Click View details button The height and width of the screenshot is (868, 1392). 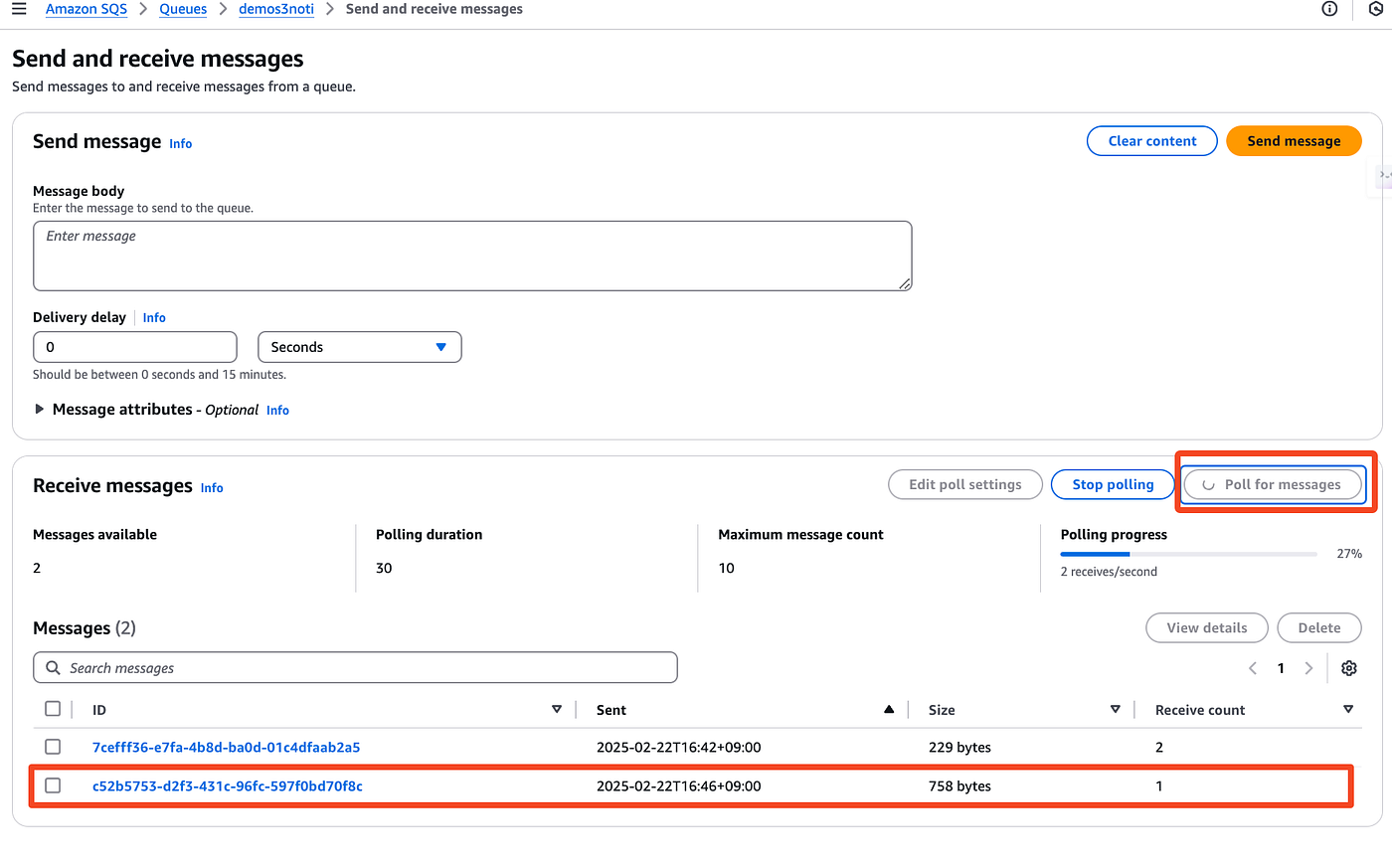pos(1207,628)
